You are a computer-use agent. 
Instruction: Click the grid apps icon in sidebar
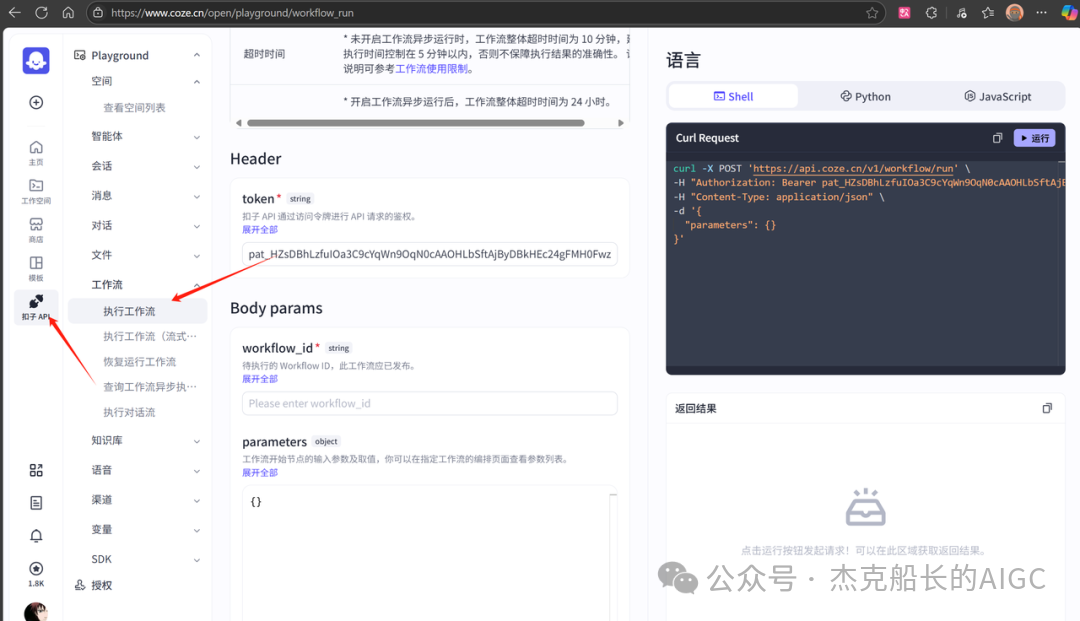(36, 470)
